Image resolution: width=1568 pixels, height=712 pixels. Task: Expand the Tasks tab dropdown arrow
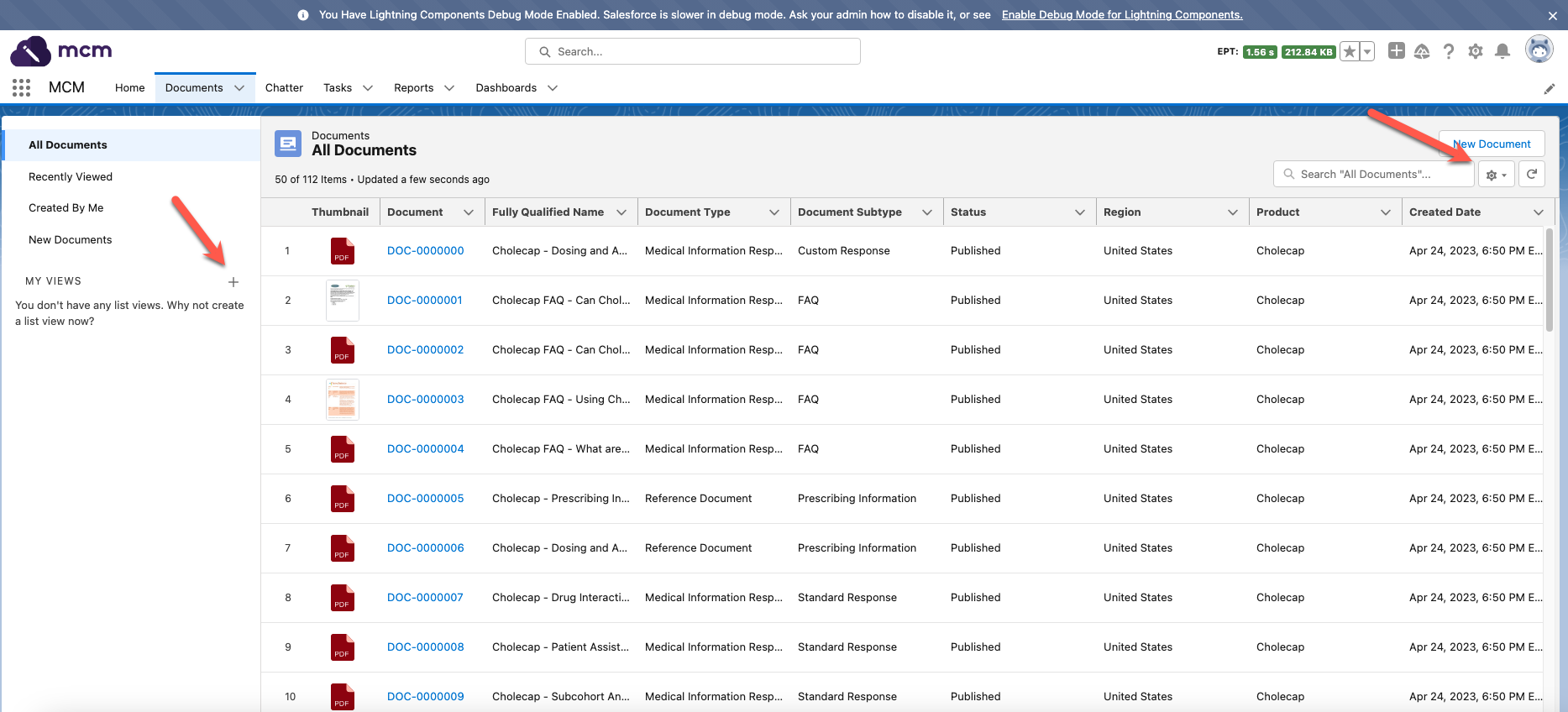tap(368, 88)
